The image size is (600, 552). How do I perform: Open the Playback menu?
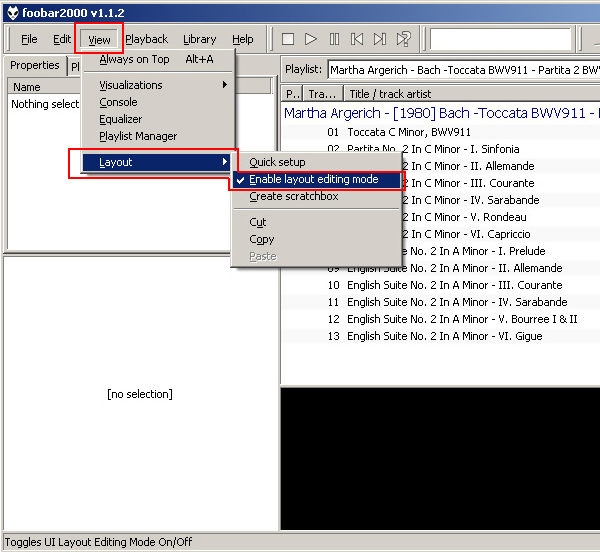pos(147,39)
